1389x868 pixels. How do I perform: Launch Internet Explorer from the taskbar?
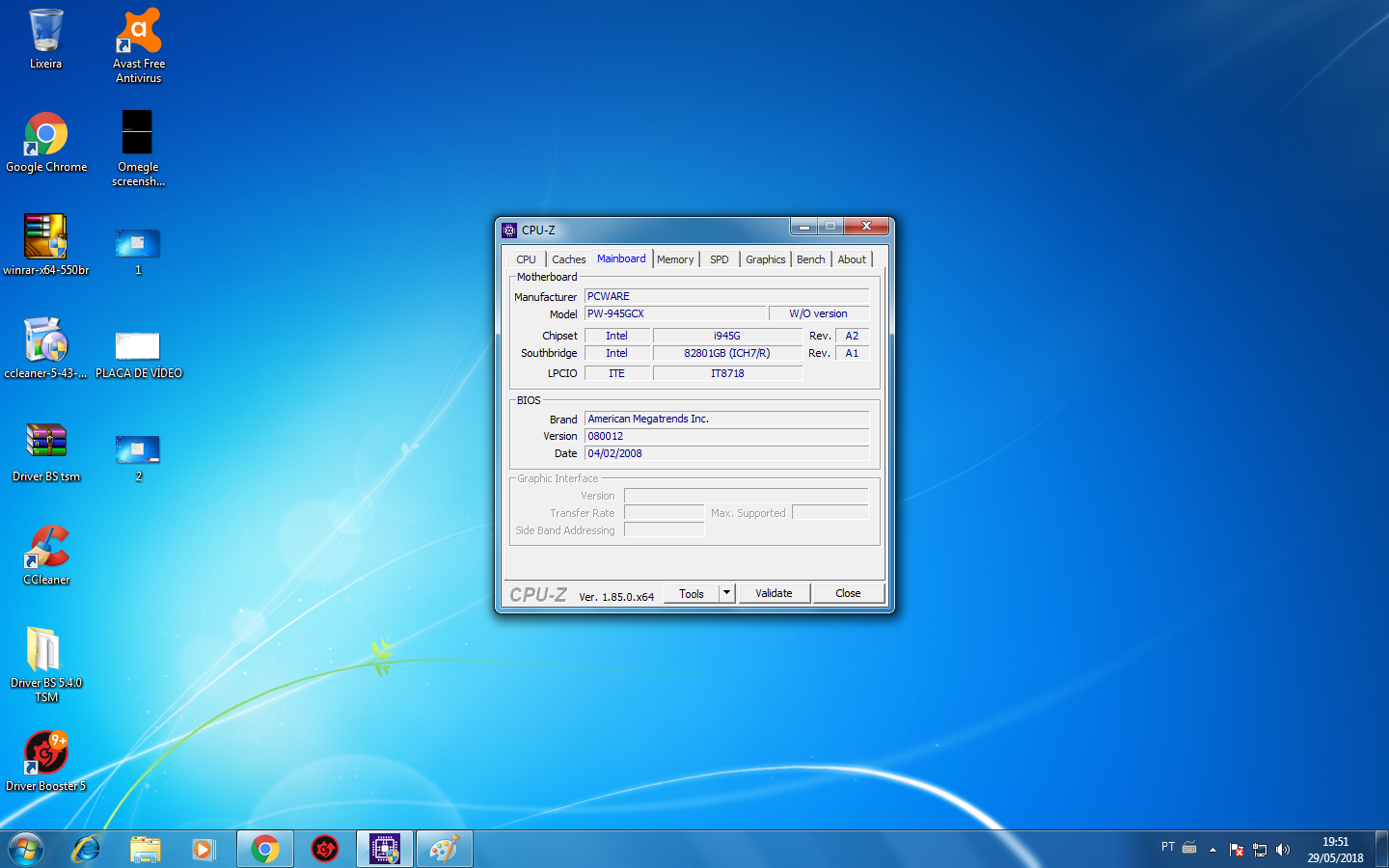pos(87,849)
